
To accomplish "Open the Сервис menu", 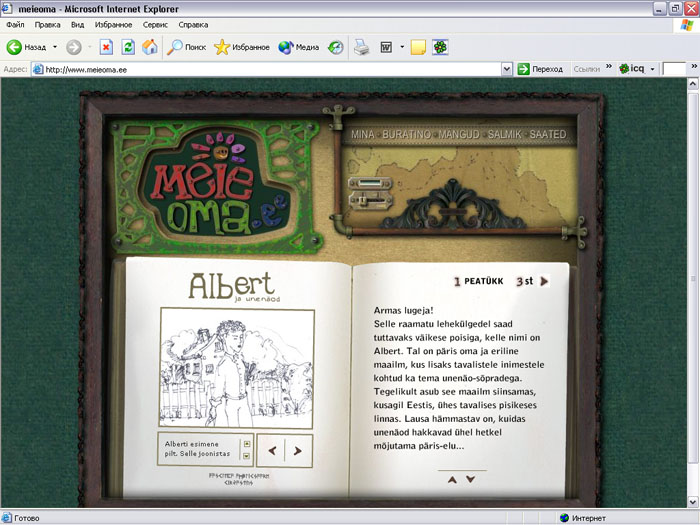I will (x=155, y=25).
